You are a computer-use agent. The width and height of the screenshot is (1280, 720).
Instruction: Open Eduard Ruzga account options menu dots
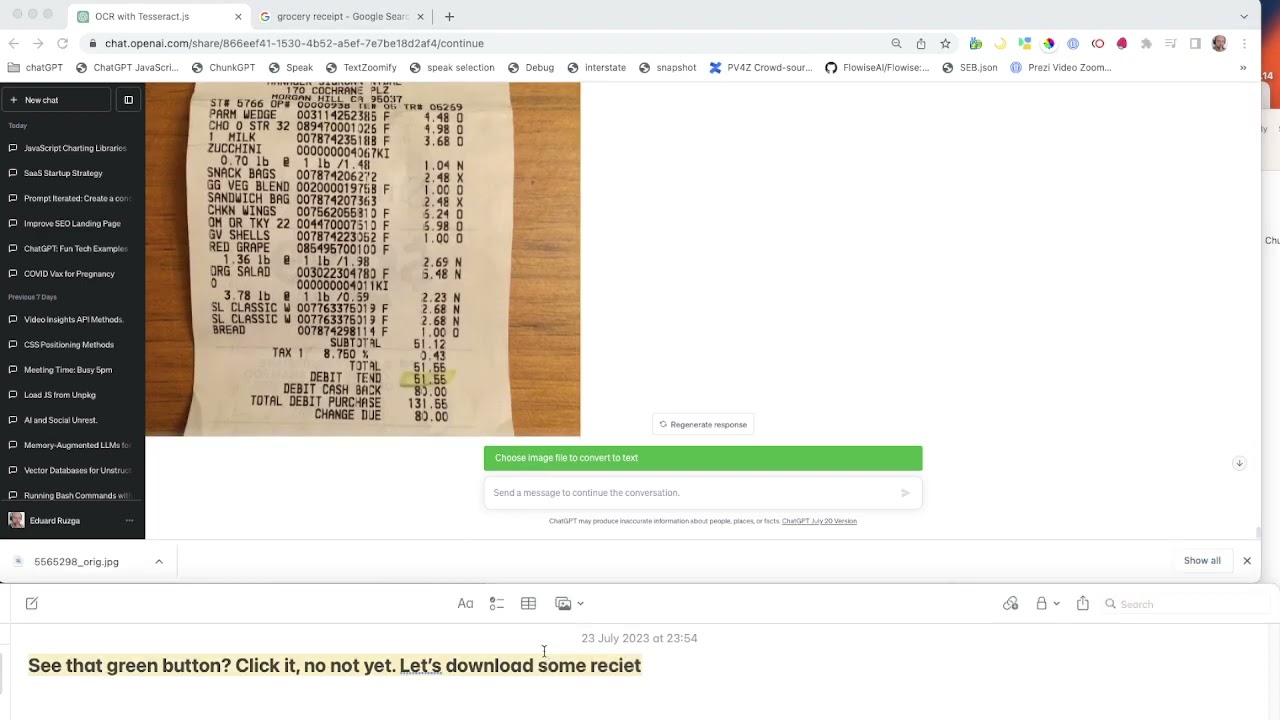point(129,521)
